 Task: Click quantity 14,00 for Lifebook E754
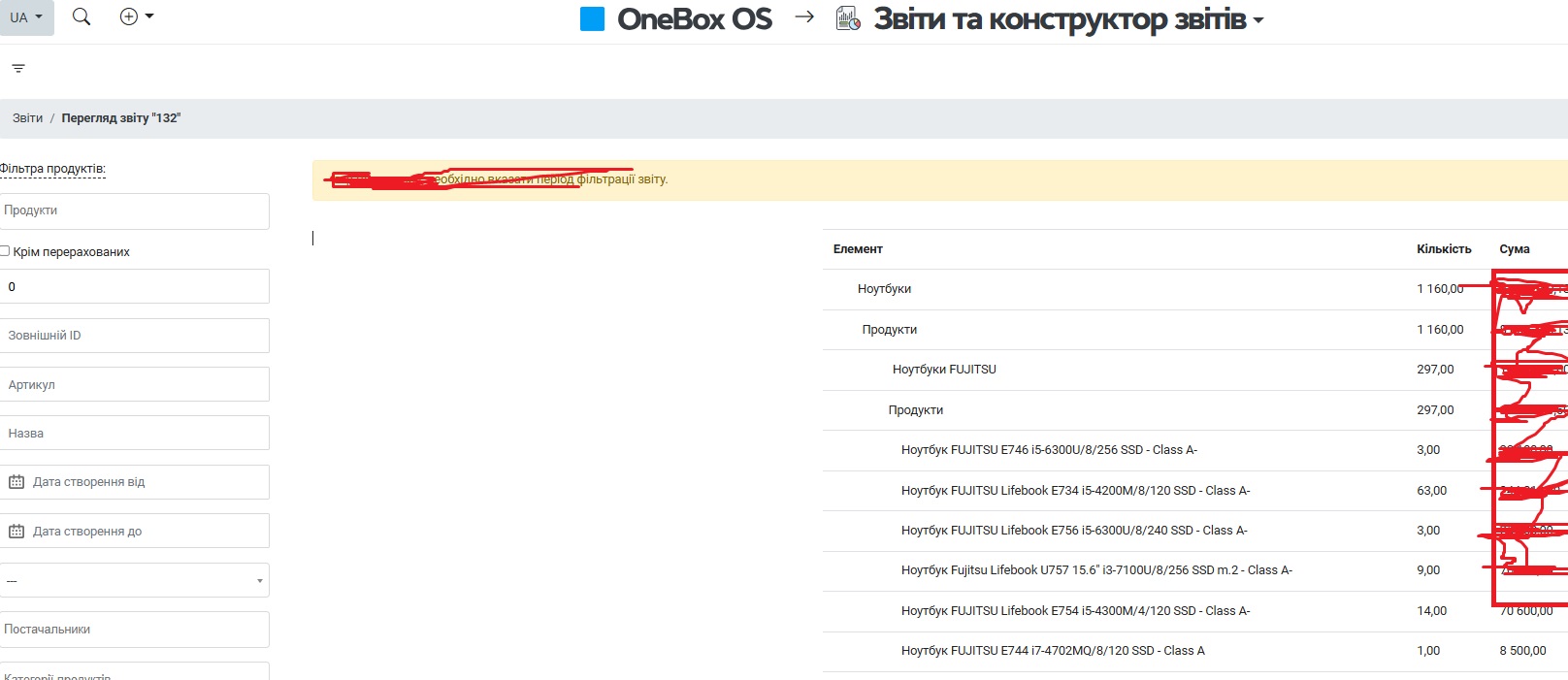click(1432, 611)
